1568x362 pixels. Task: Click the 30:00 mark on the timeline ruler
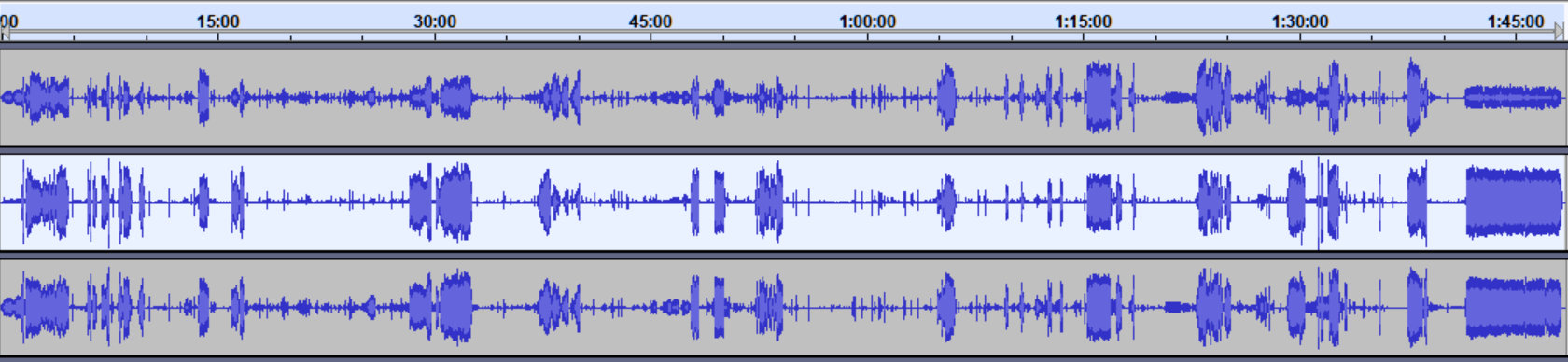tap(435, 21)
